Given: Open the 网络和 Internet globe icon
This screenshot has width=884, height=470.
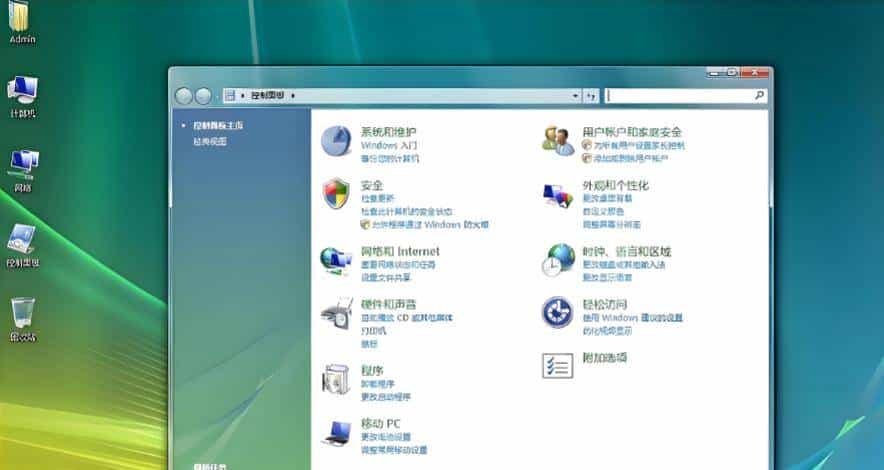Looking at the screenshot, I should point(336,261).
